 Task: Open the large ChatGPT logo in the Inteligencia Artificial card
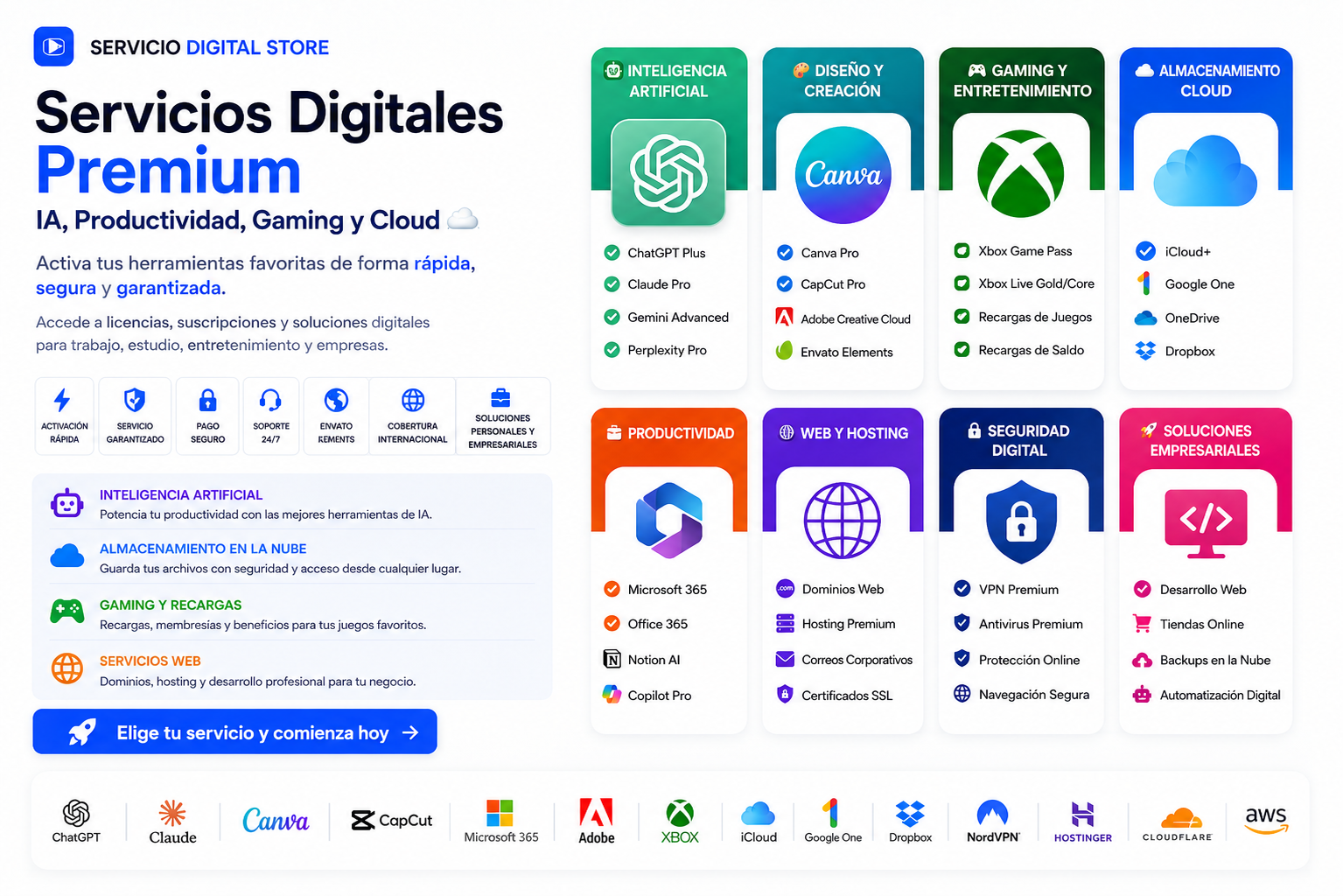668,172
